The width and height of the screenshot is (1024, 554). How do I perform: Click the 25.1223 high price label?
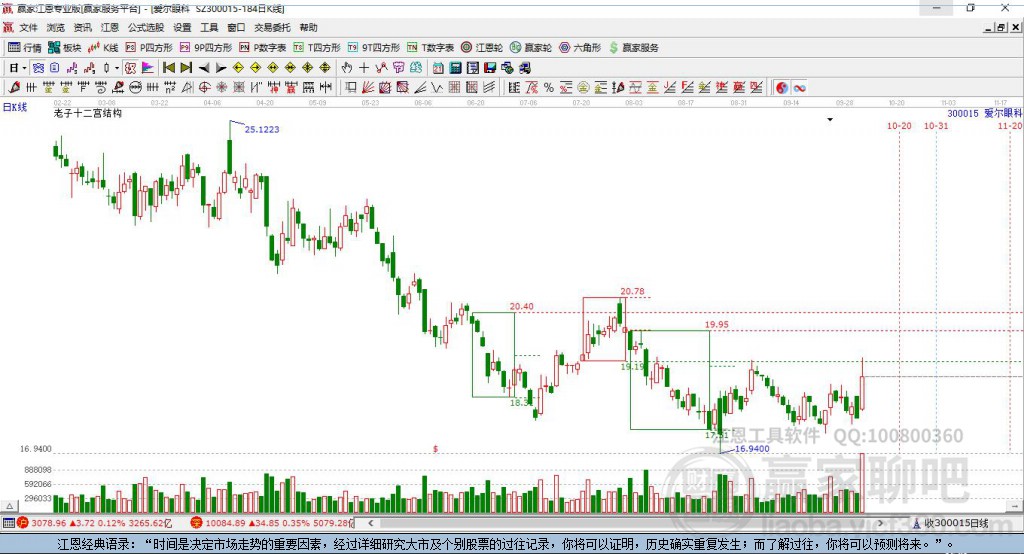(x=262, y=129)
